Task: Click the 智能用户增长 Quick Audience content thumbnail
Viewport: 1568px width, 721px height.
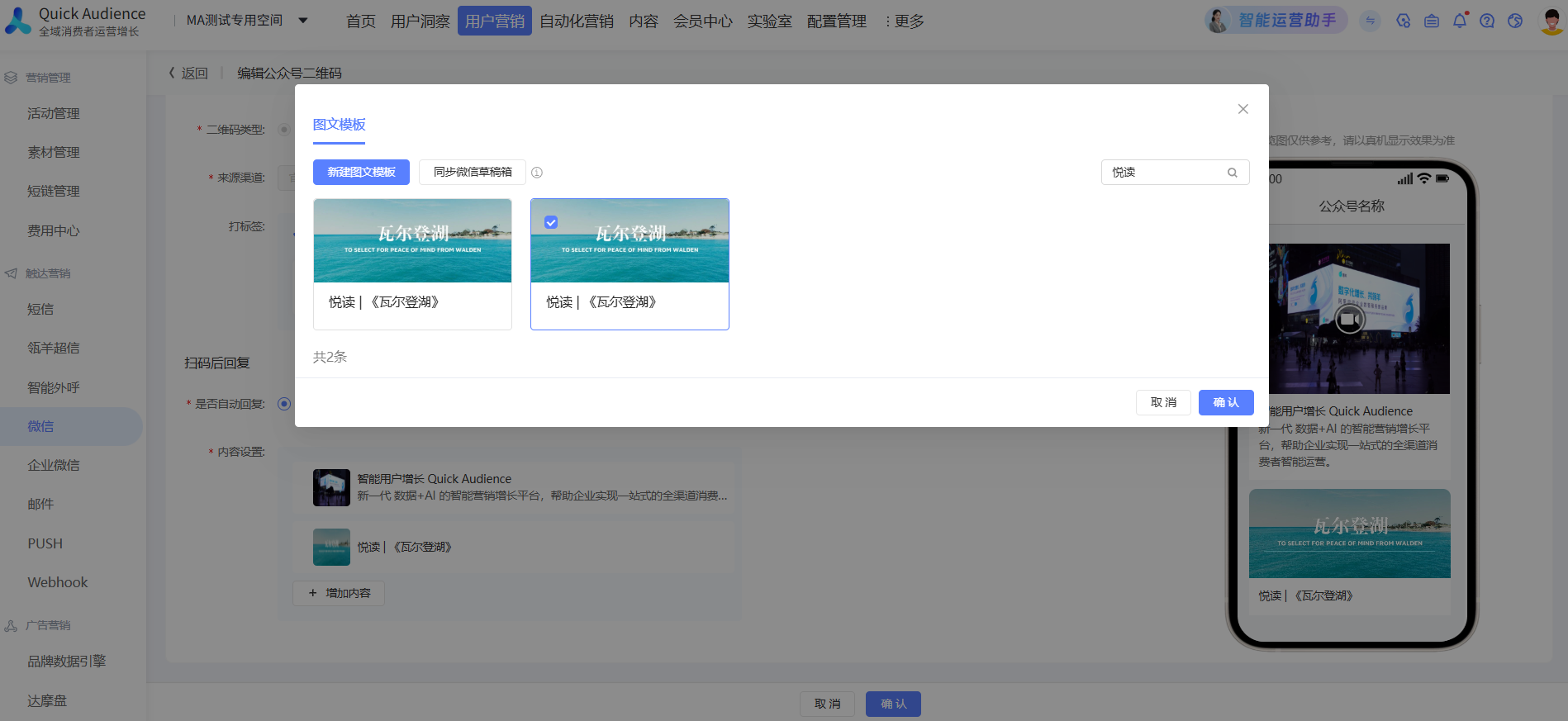Action: click(331, 487)
